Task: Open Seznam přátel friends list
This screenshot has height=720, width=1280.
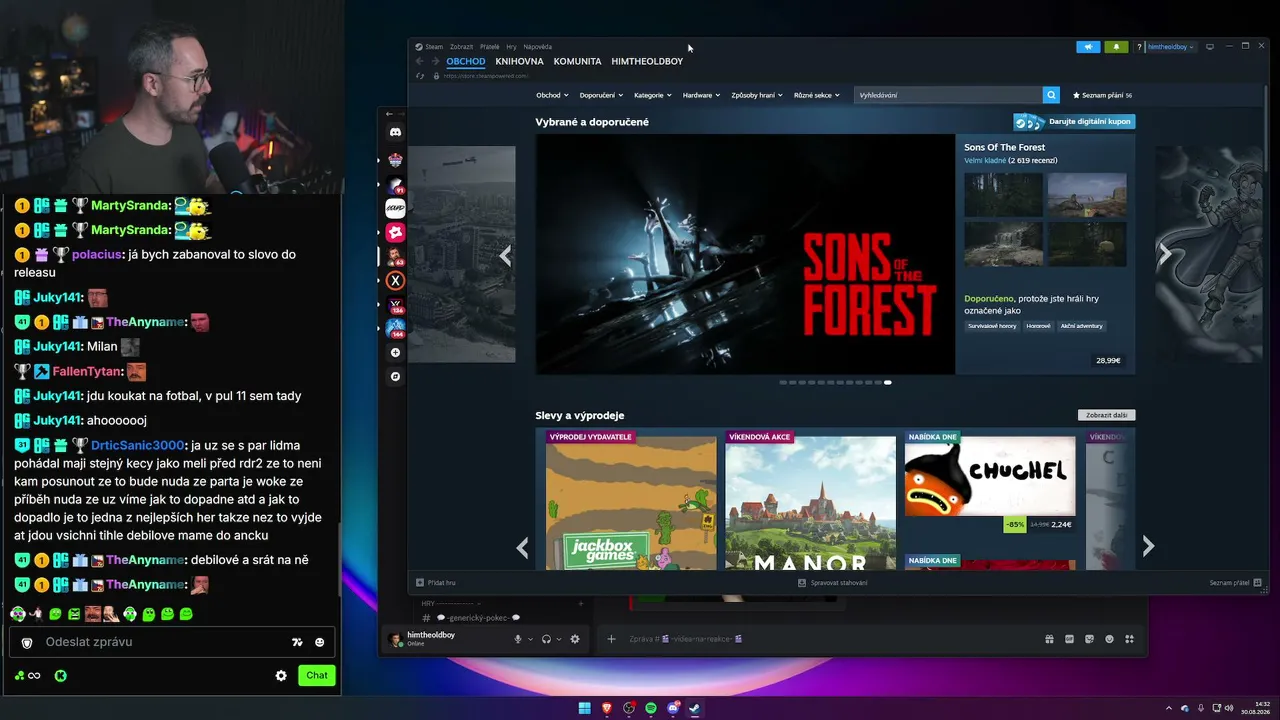Action: pos(1236,583)
